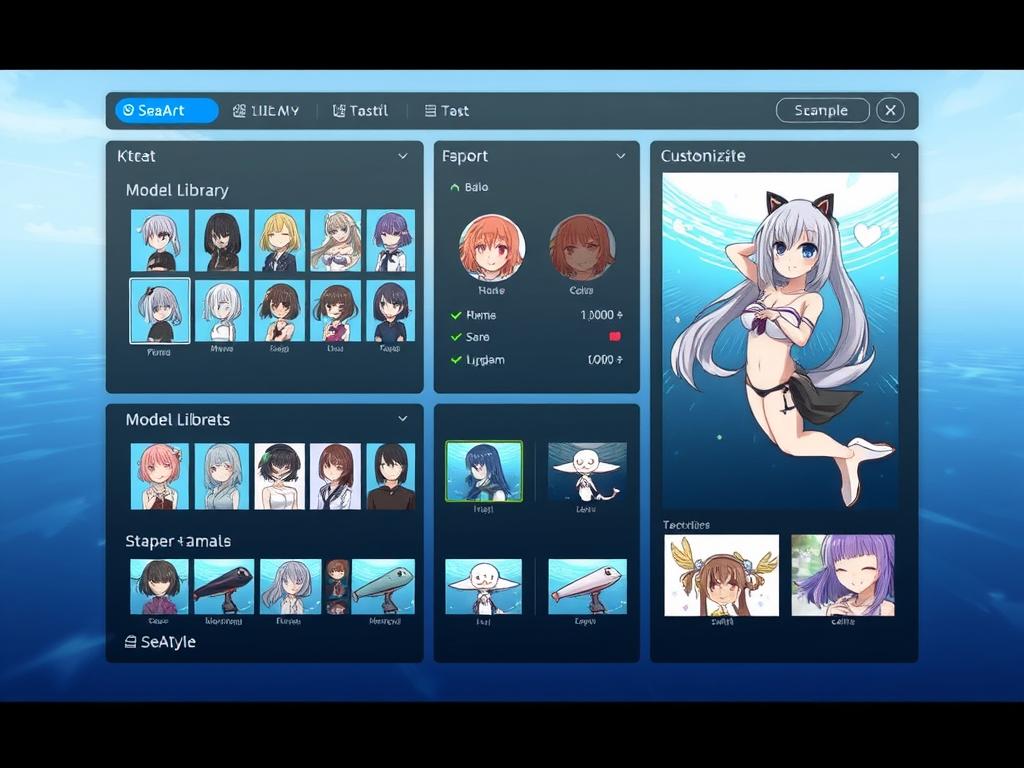Click the red swatch in Sare row

click(x=615, y=337)
